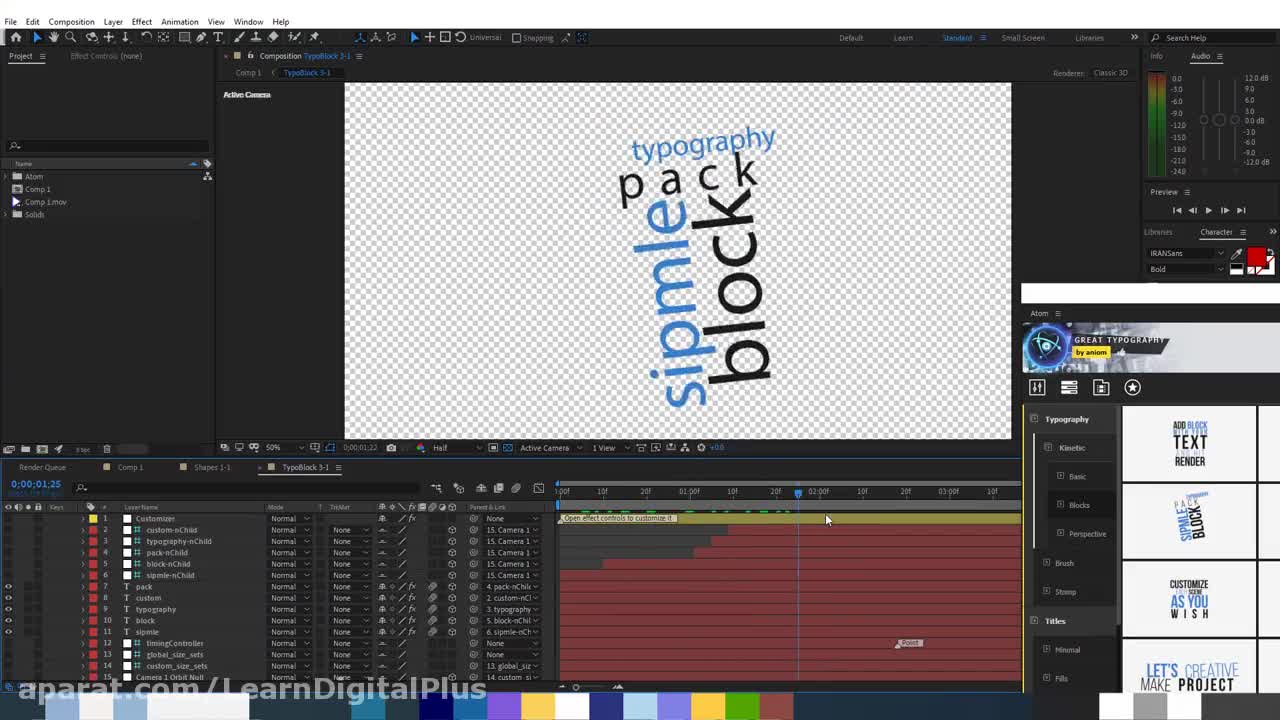Hide the 'pack' text layer
Viewport: 1280px width, 720px height.
(x=9, y=587)
